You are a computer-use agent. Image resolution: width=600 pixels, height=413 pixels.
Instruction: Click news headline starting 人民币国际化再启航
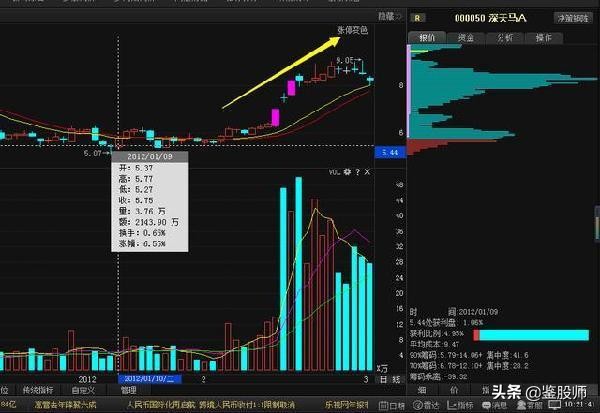coord(210,405)
